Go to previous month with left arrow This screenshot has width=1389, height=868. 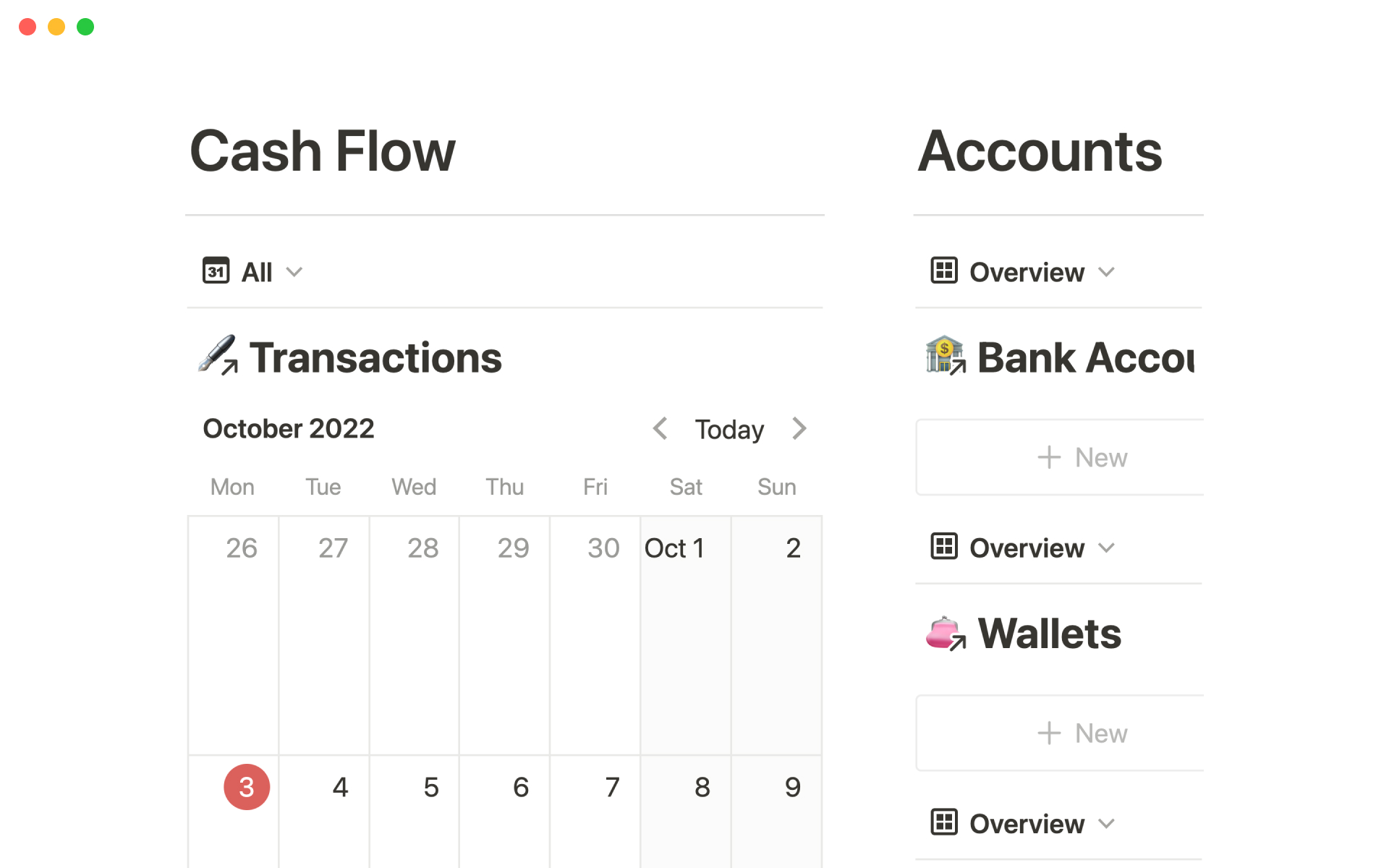click(x=660, y=429)
